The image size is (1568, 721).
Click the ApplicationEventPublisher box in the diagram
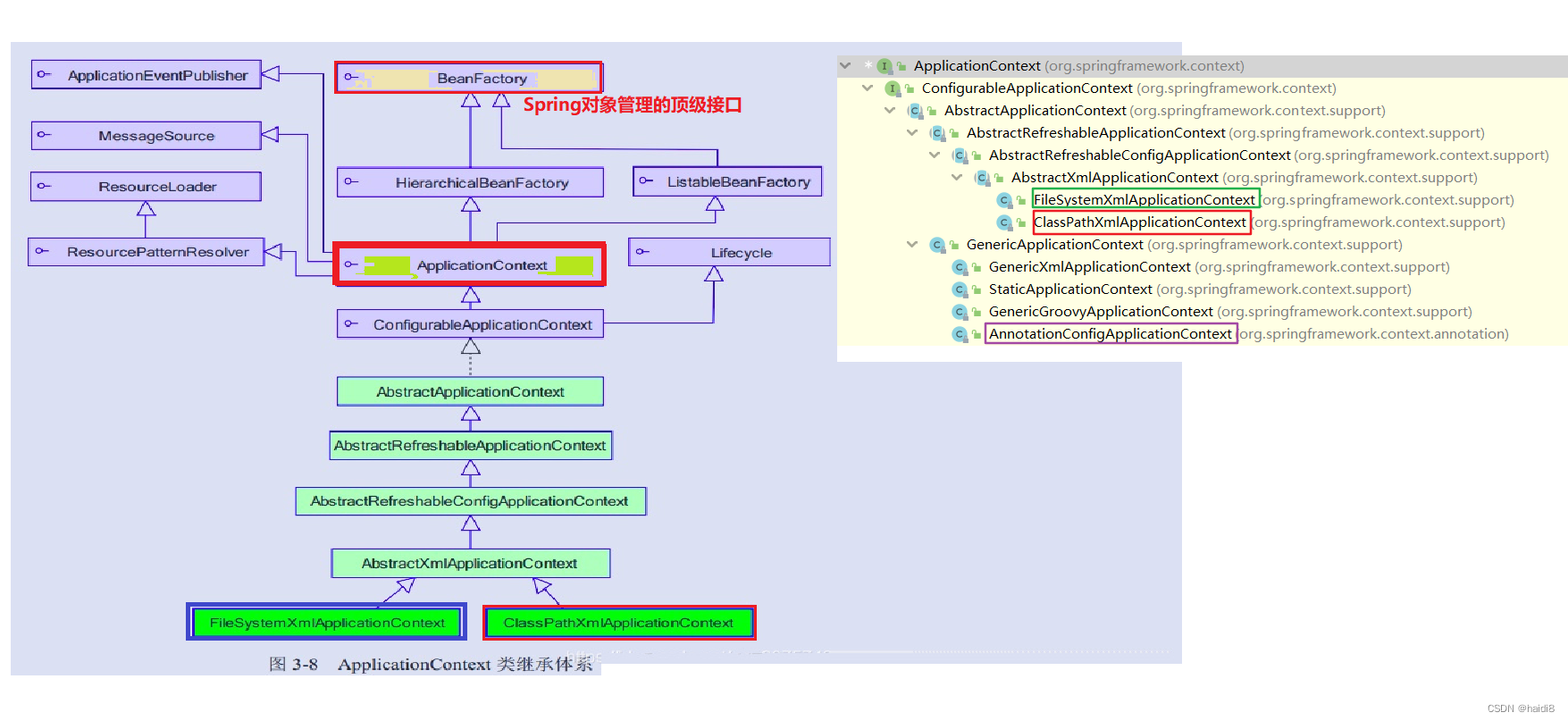(x=147, y=75)
